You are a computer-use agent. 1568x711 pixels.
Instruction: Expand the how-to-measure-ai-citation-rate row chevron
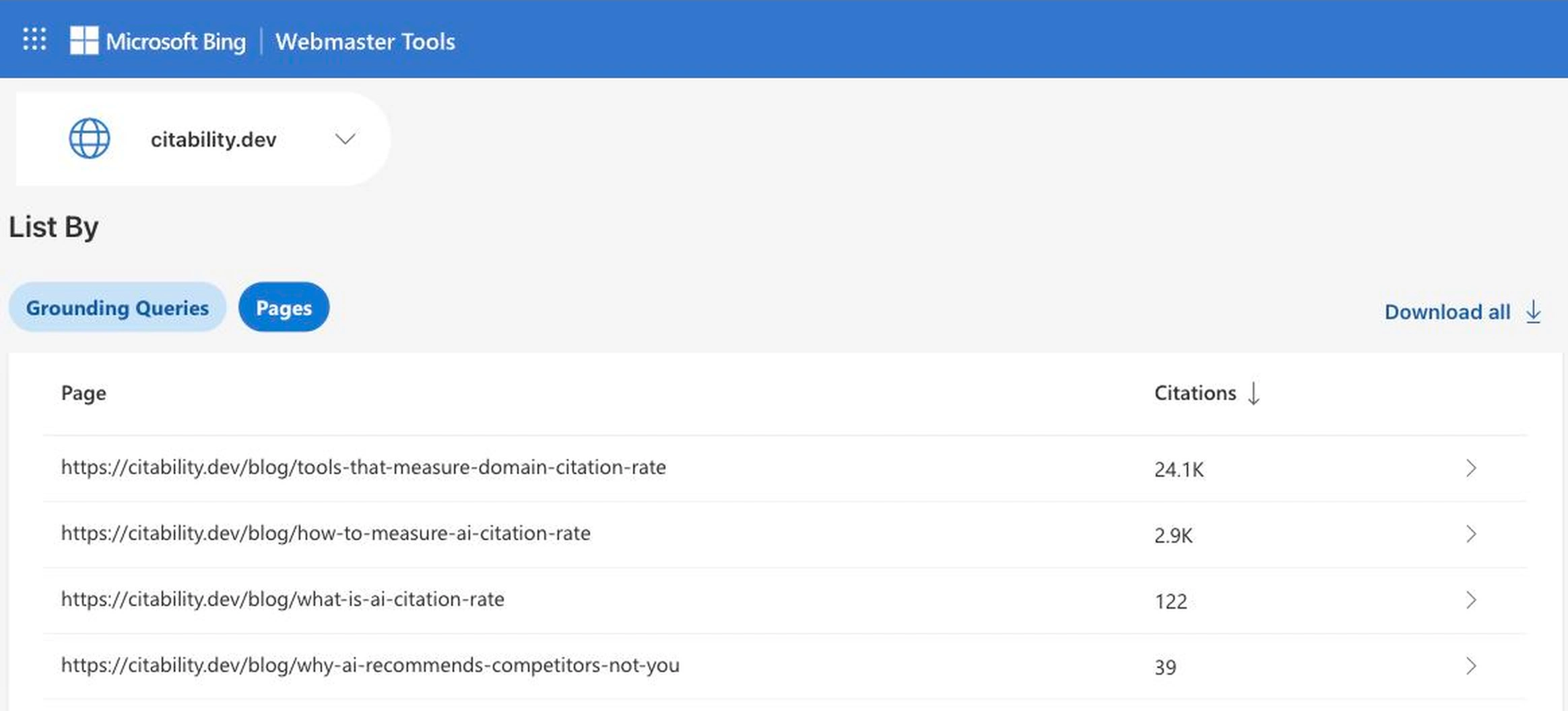pyautogui.click(x=1471, y=534)
